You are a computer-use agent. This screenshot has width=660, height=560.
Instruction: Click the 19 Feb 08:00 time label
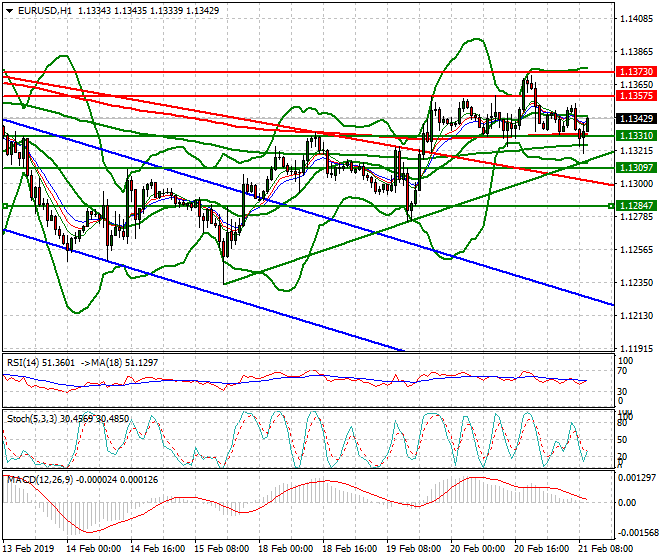coord(413,549)
